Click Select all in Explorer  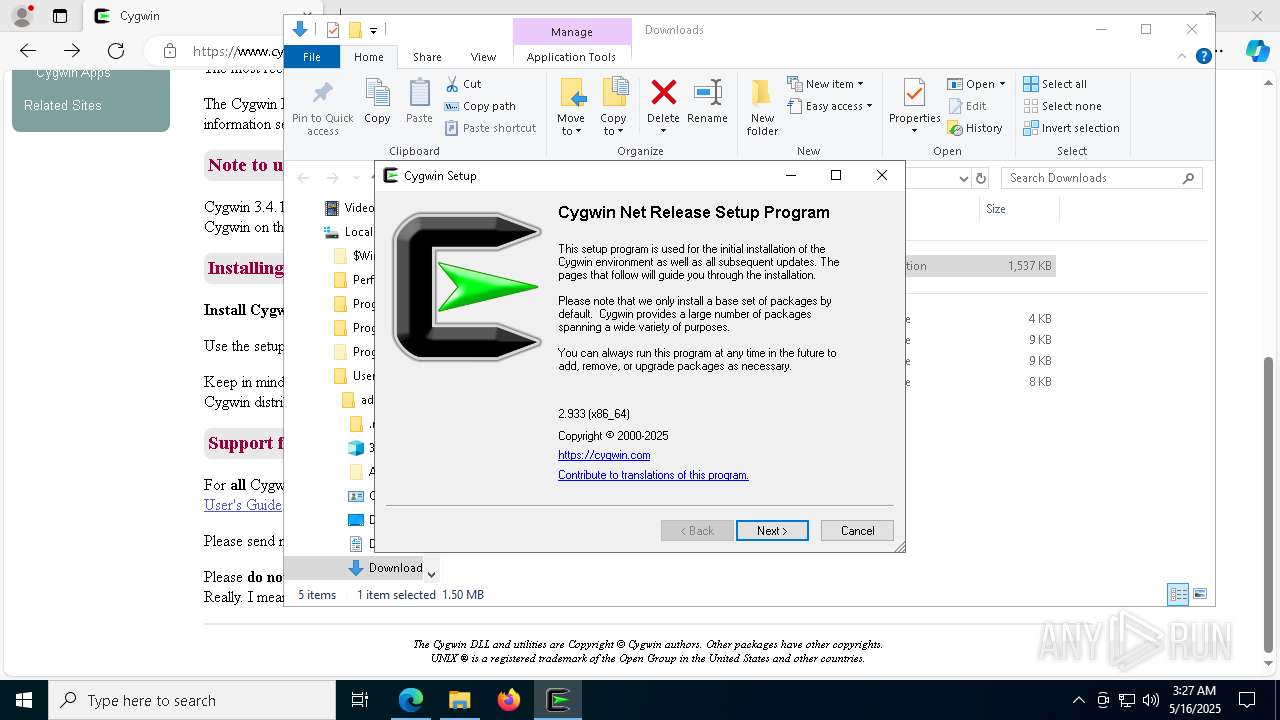point(1055,84)
